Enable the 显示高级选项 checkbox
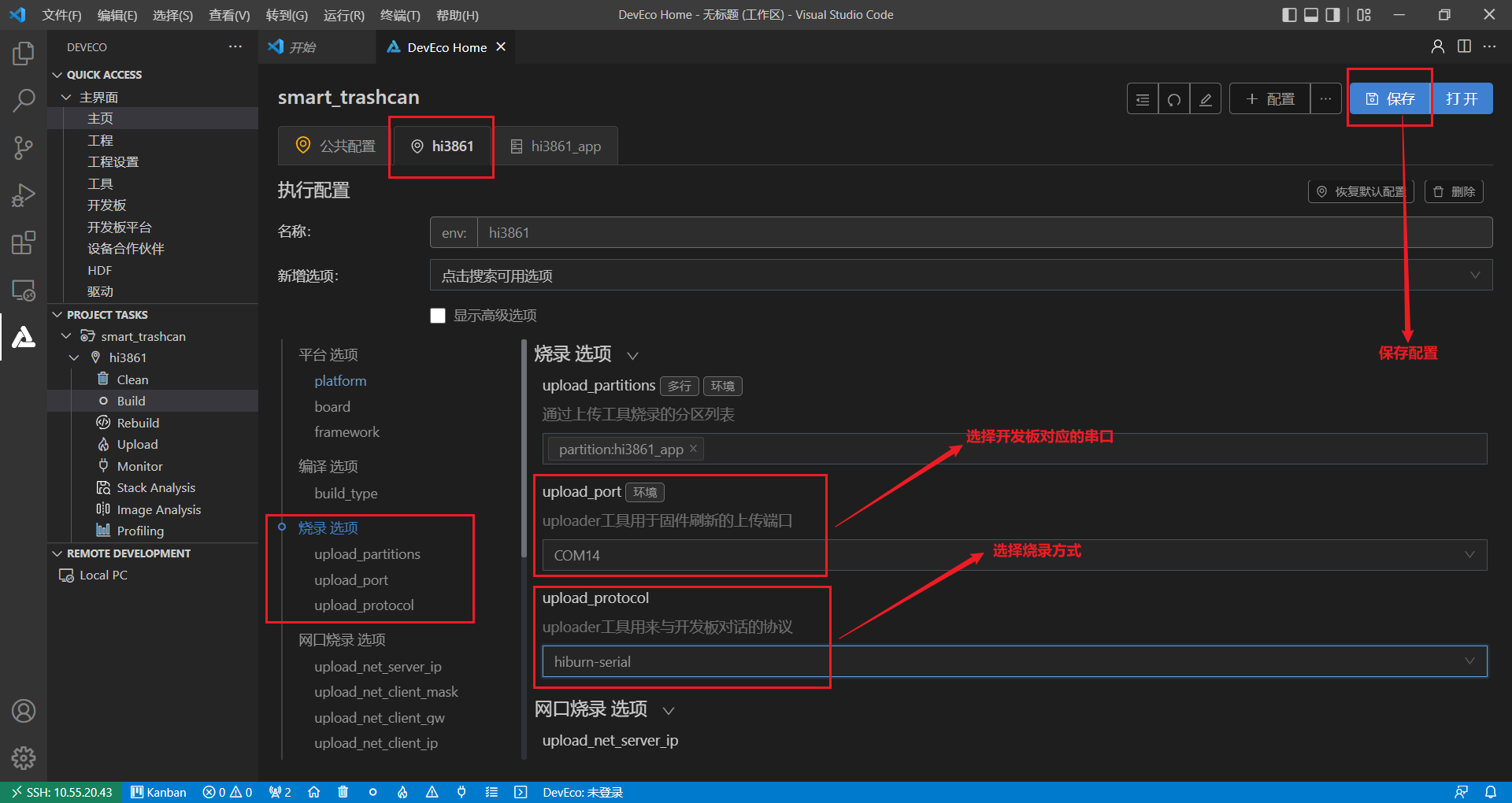 (438, 316)
